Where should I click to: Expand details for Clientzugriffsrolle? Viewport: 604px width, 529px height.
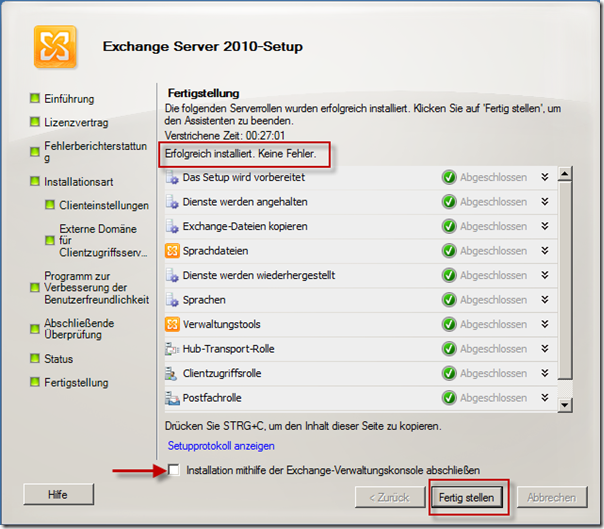[x=545, y=373]
